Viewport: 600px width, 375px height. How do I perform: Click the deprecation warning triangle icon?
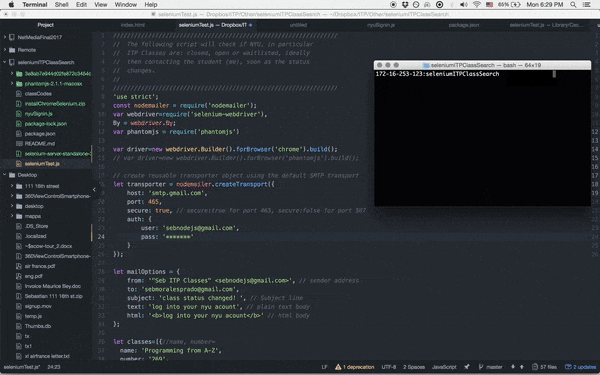[x=338, y=367]
